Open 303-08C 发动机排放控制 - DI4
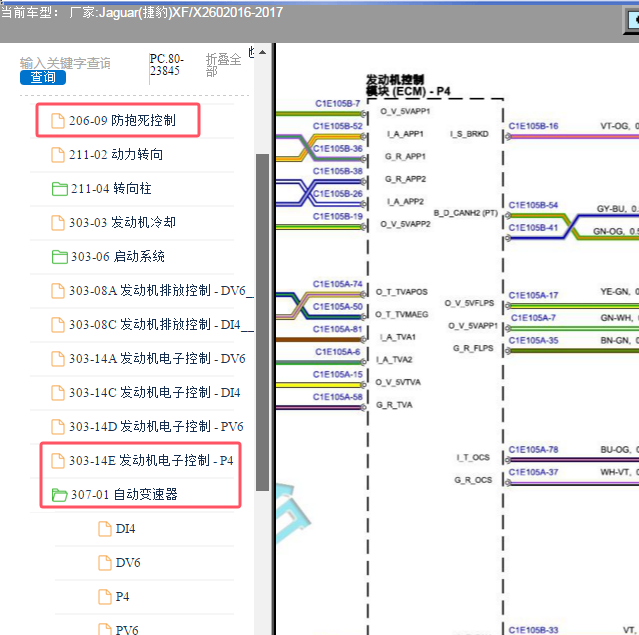This screenshot has height=635, width=639. click(161, 325)
